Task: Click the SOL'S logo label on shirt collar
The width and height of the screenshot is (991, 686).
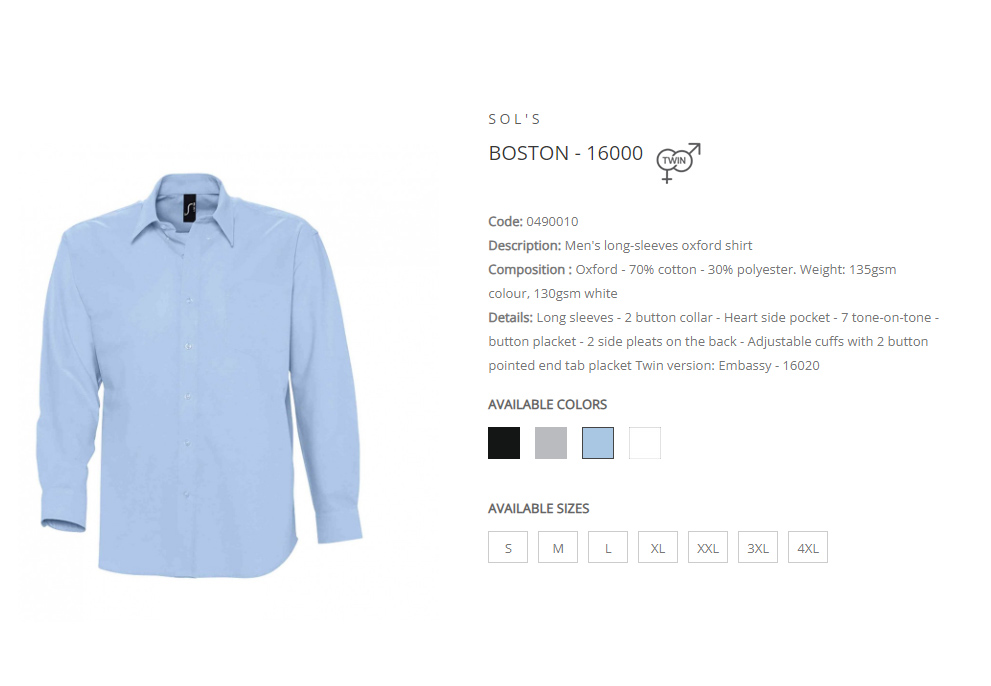Action: point(190,208)
